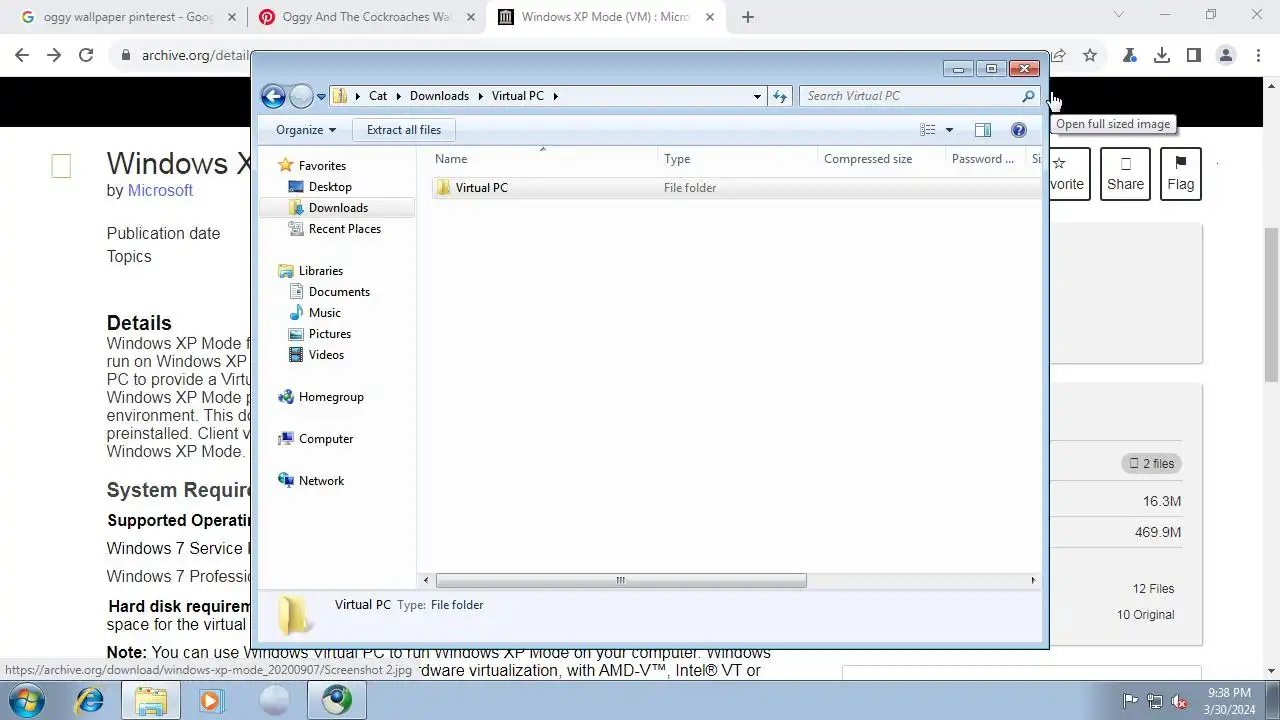Image resolution: width=1280 pixels, height=720 pixels.
Task: Click the Share button on archive page
Action: (1125, 174)
